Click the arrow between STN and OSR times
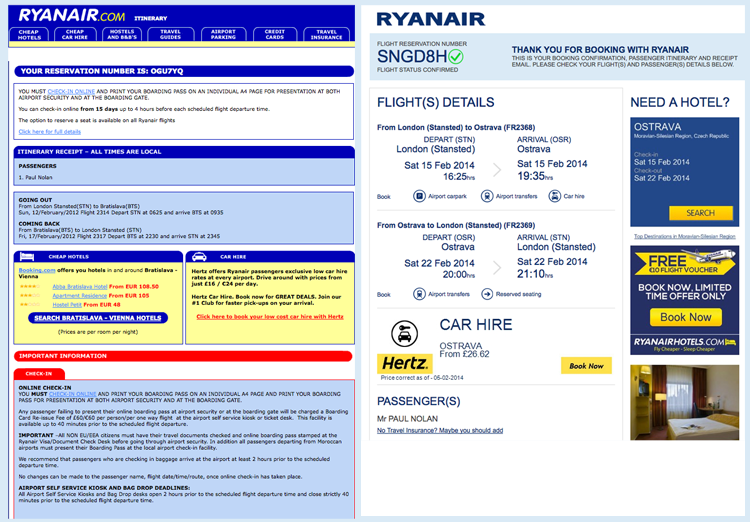The image size is (750, 522). 497,169
